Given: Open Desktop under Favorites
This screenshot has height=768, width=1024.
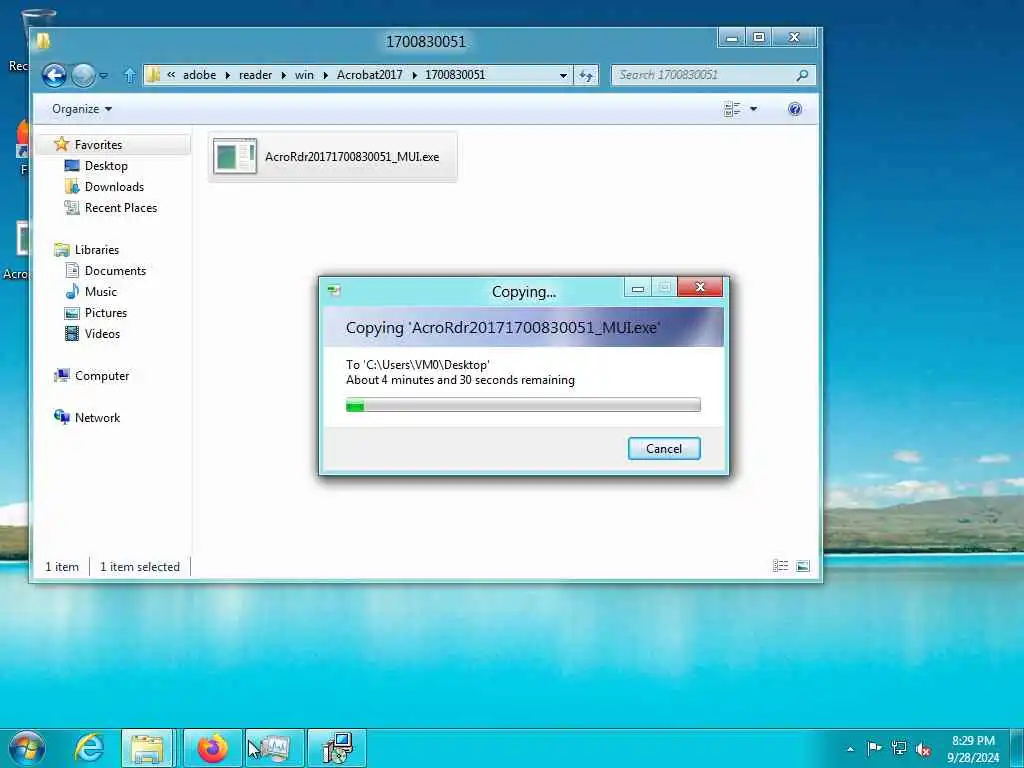Looking at the screenshot, I should click(106, 166).
